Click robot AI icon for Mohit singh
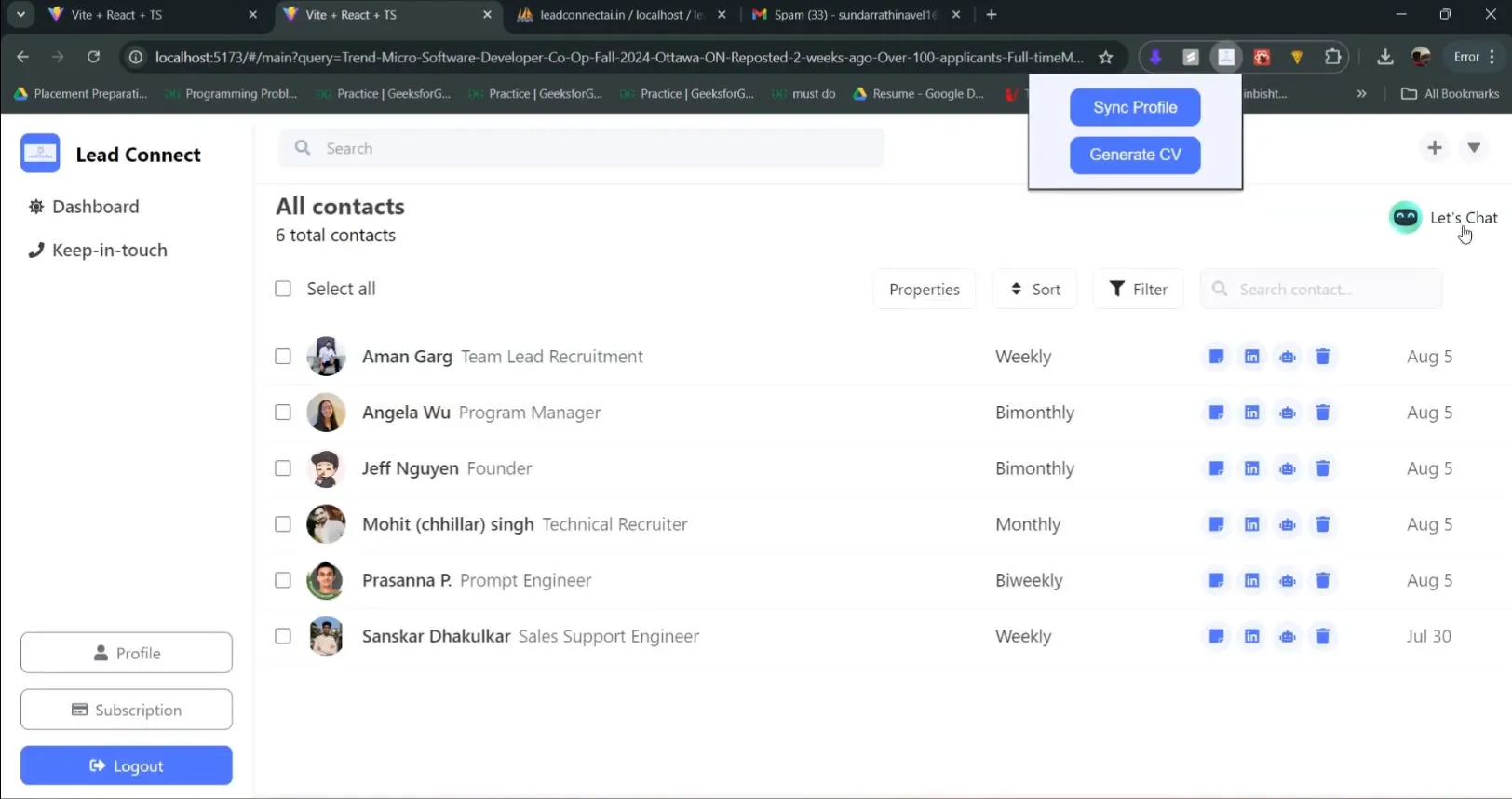Screen dimensions: 1512x799 (1287, 524)
